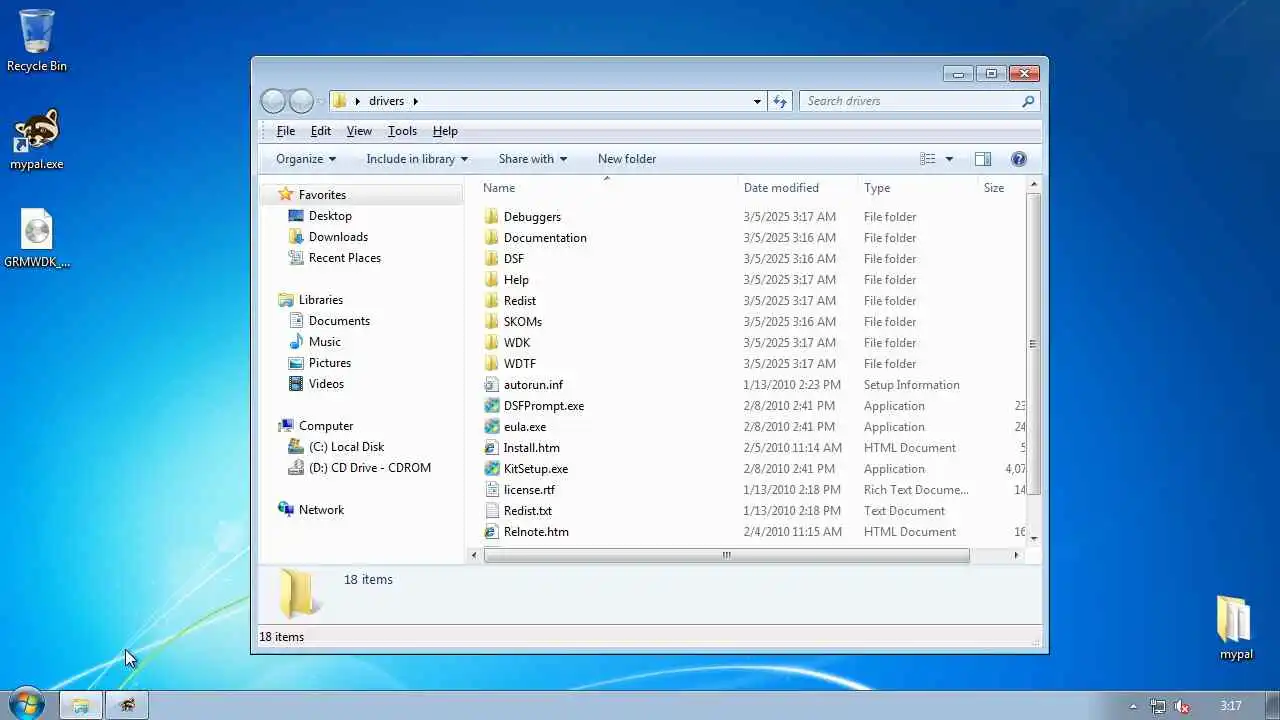Open the Organize dropdown
Viewport: 1280px width, 720px height.
tap(306, 159)
